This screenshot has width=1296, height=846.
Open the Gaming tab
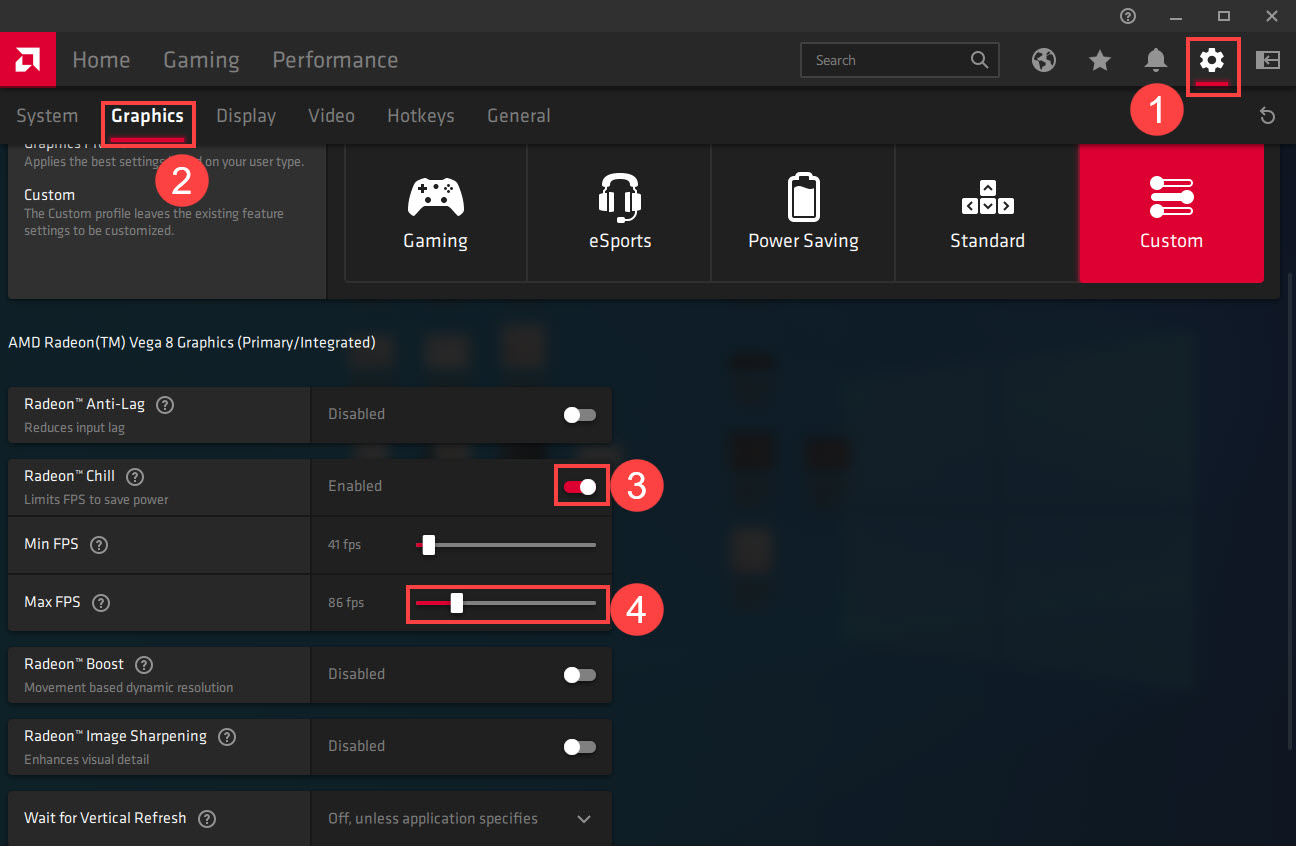(201, 60)
